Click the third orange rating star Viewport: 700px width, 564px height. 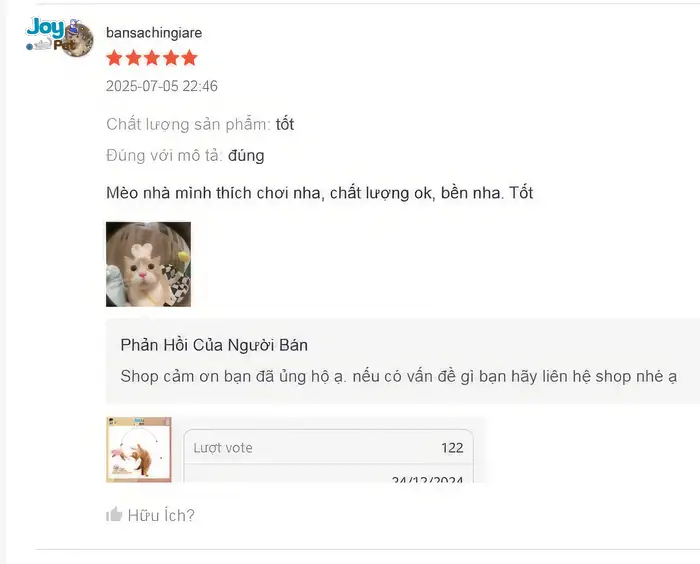[x=152, y=58]
